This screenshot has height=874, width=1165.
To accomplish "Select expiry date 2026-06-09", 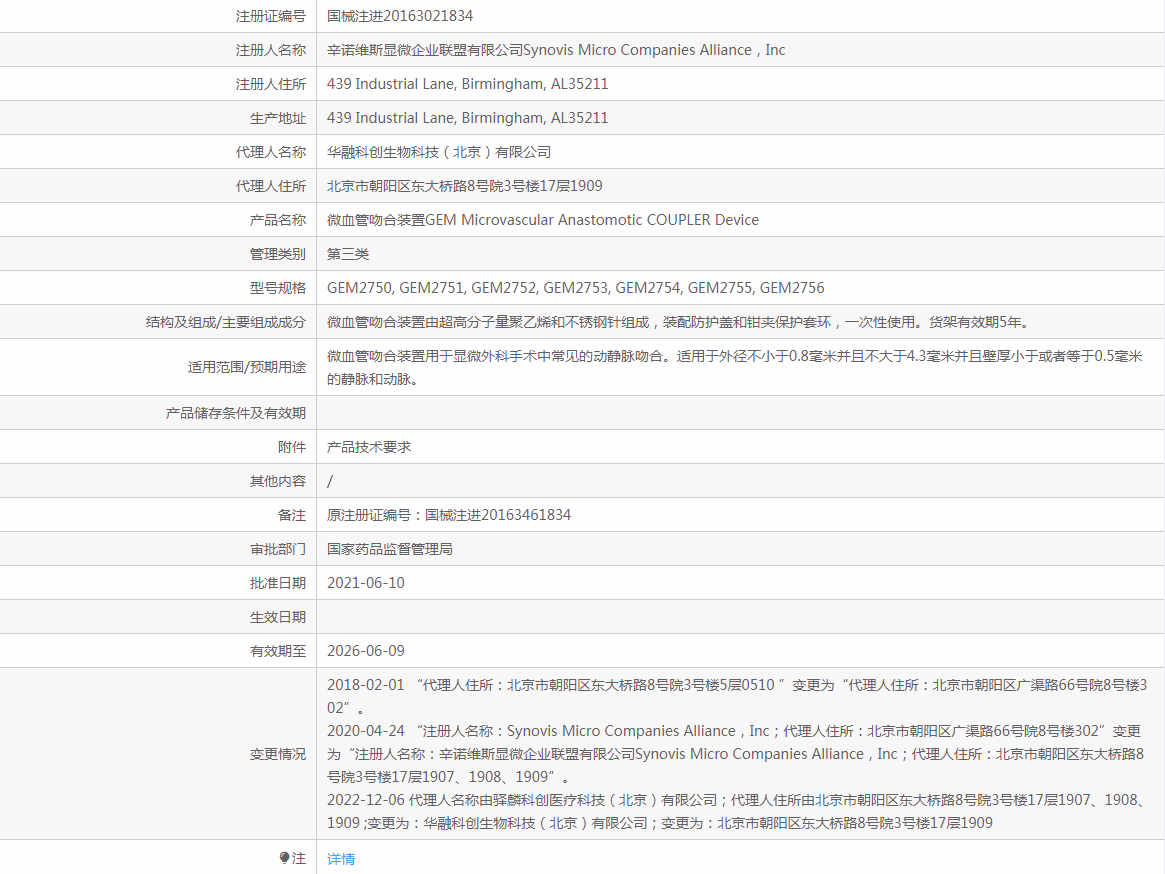I will click(x=366, y=651).
